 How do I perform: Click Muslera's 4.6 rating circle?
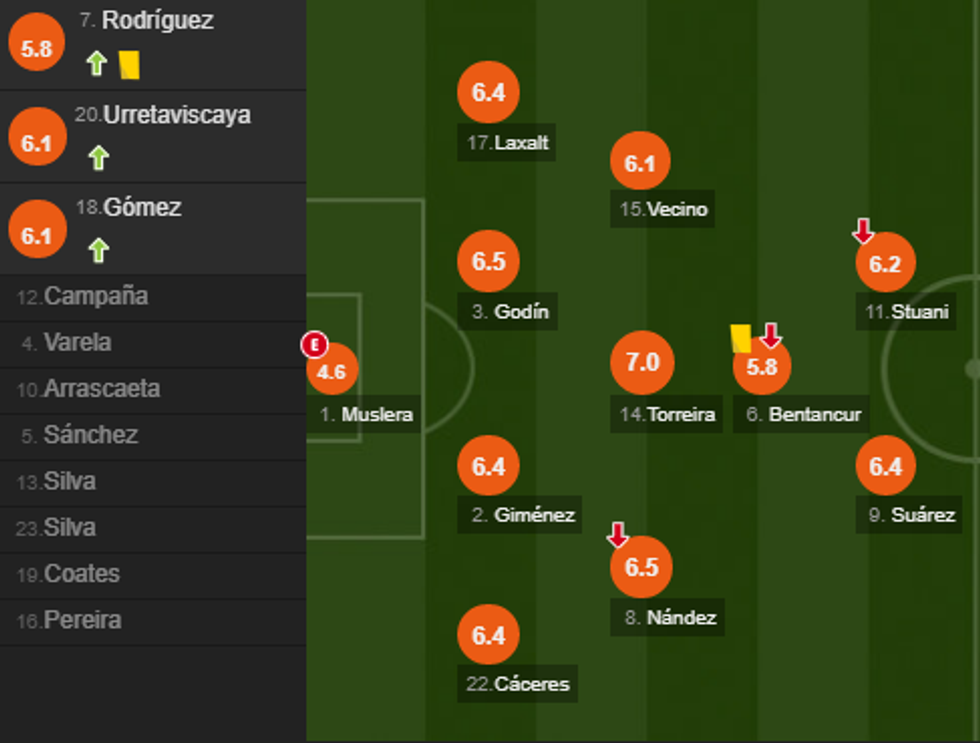pos(332,372)
